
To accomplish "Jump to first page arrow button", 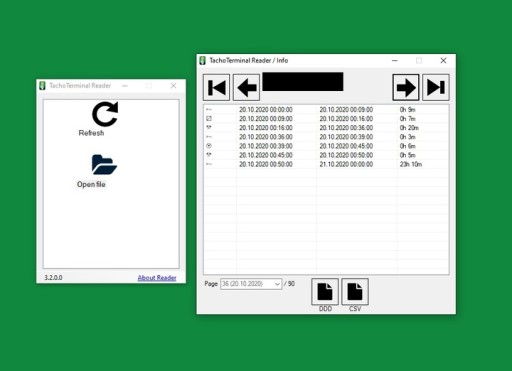I will tap(216, 87).
